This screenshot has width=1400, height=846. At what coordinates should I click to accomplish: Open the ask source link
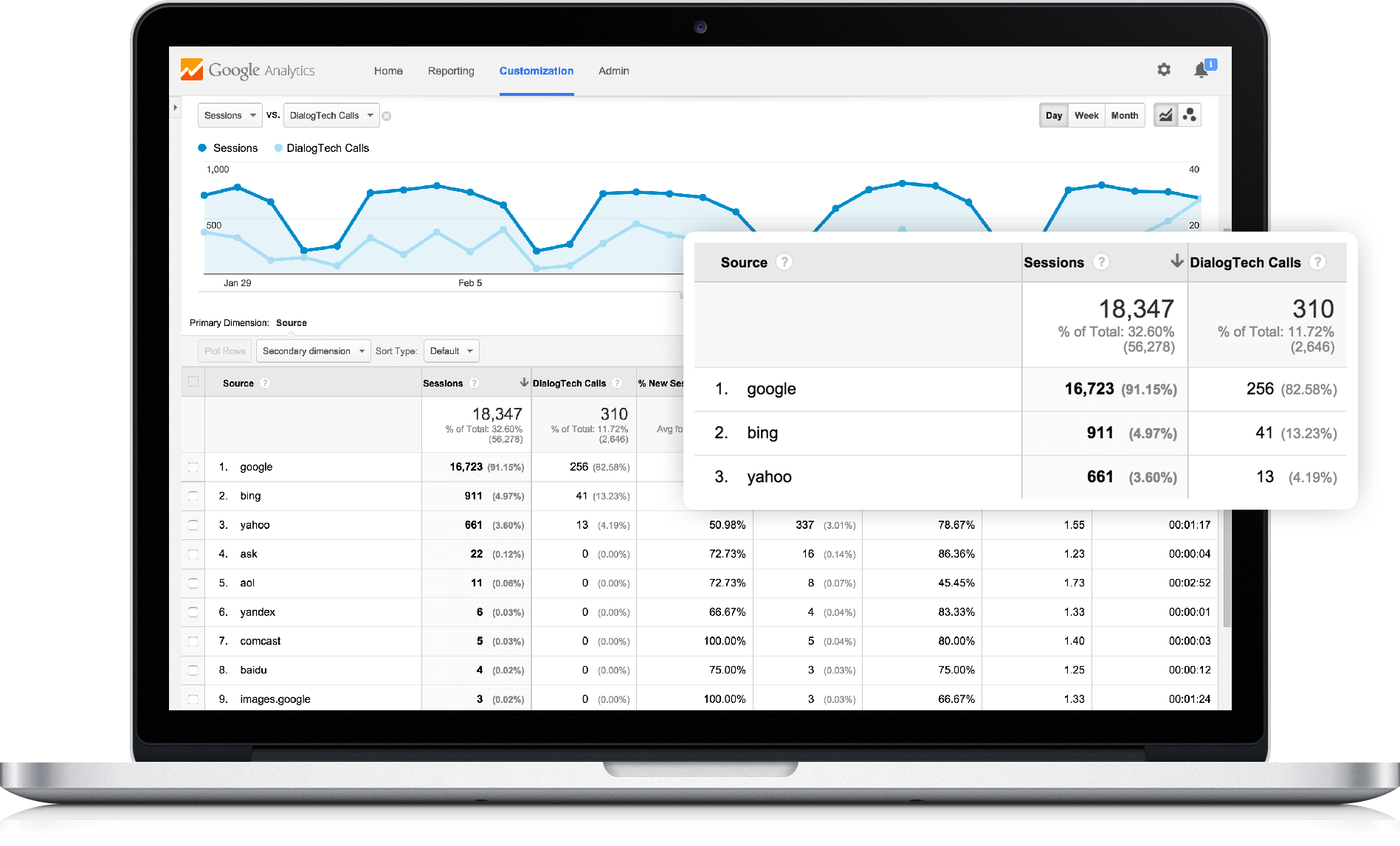[249, 554]
